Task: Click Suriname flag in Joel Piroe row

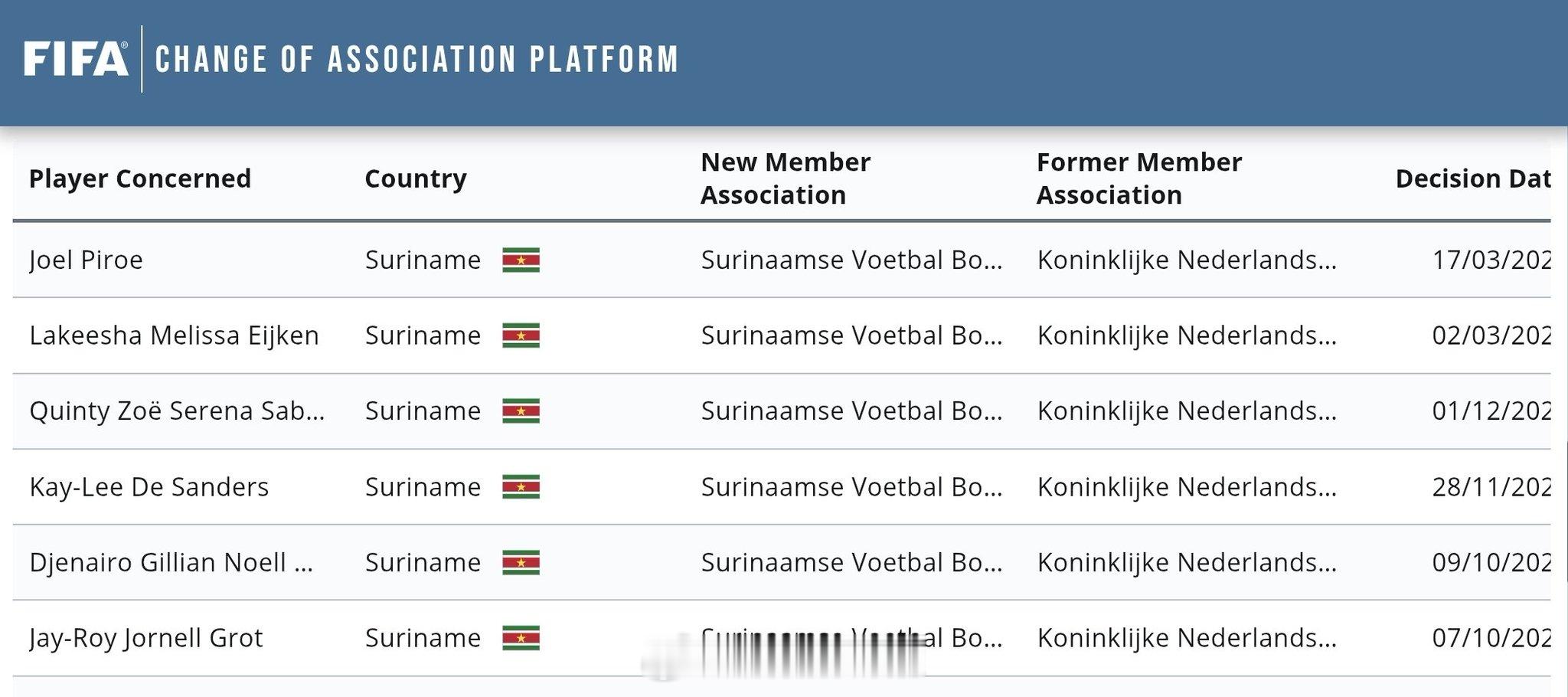Action: point(521,260)
